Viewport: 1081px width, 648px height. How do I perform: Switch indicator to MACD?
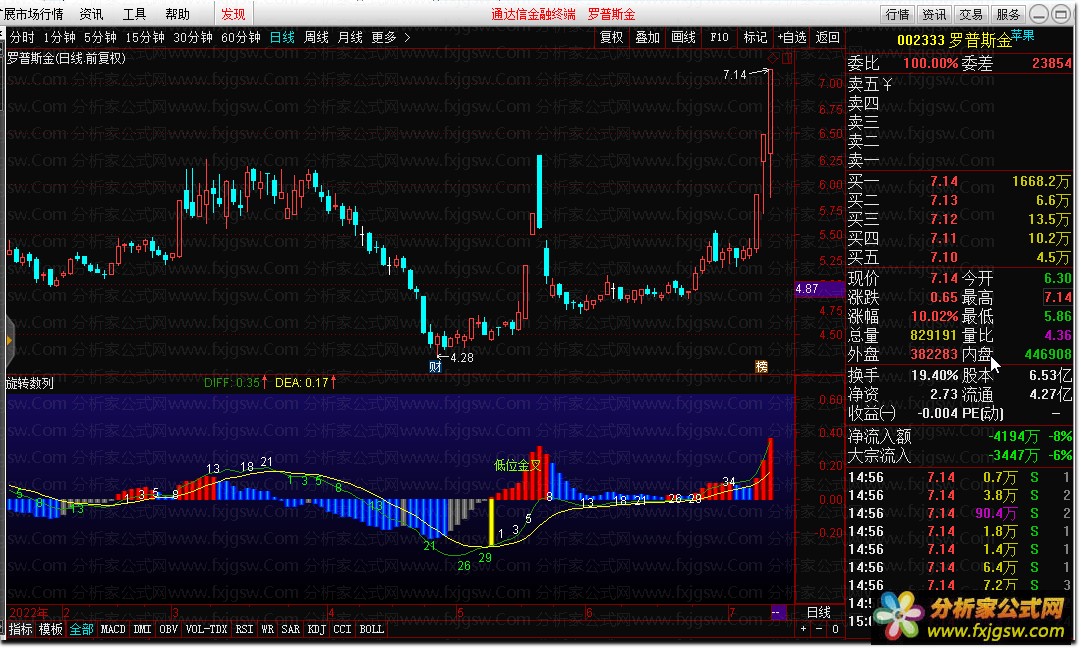[113, 629]
